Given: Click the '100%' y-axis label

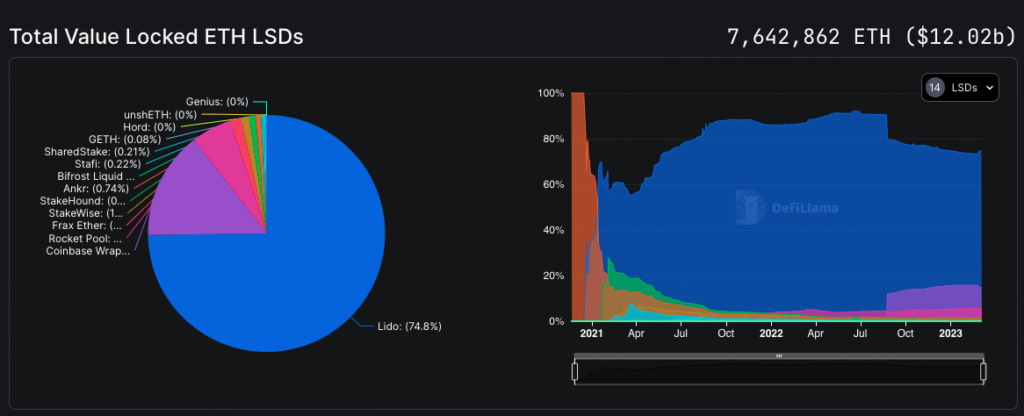Looking at the screenshot, I should point(551,93).
